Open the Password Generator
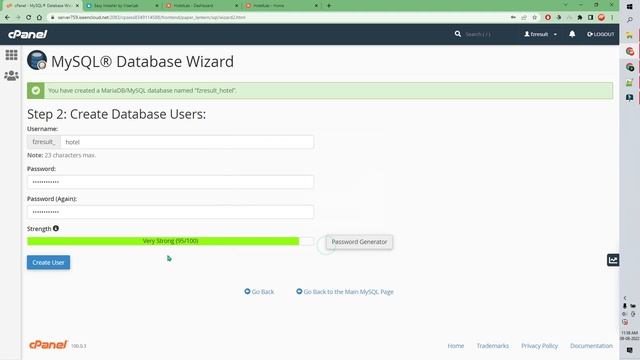Viewport: 640px width, 360px height. pyautogui.click(x=359, y=242)
